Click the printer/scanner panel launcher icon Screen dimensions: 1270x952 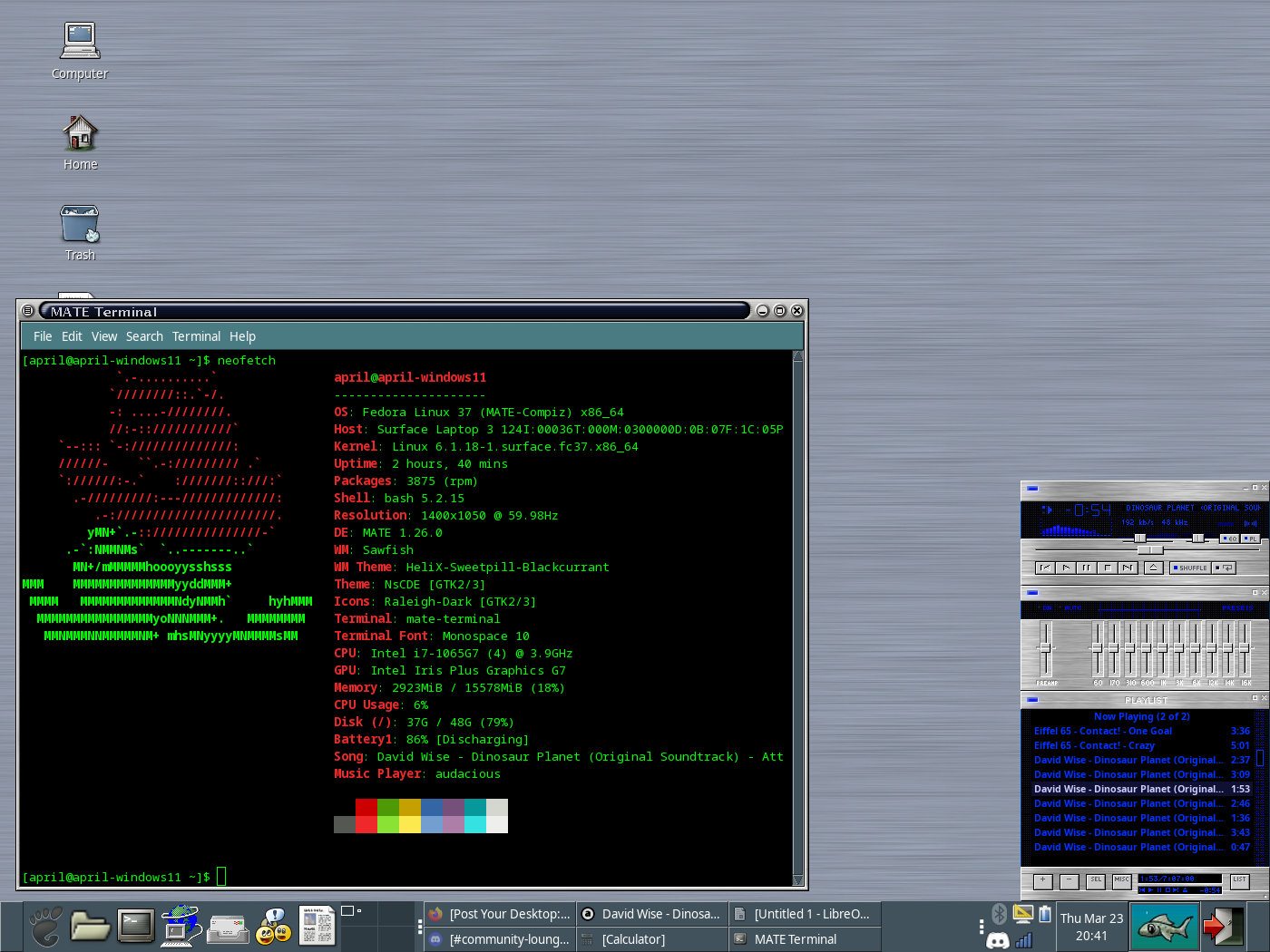tap(228, 928)
